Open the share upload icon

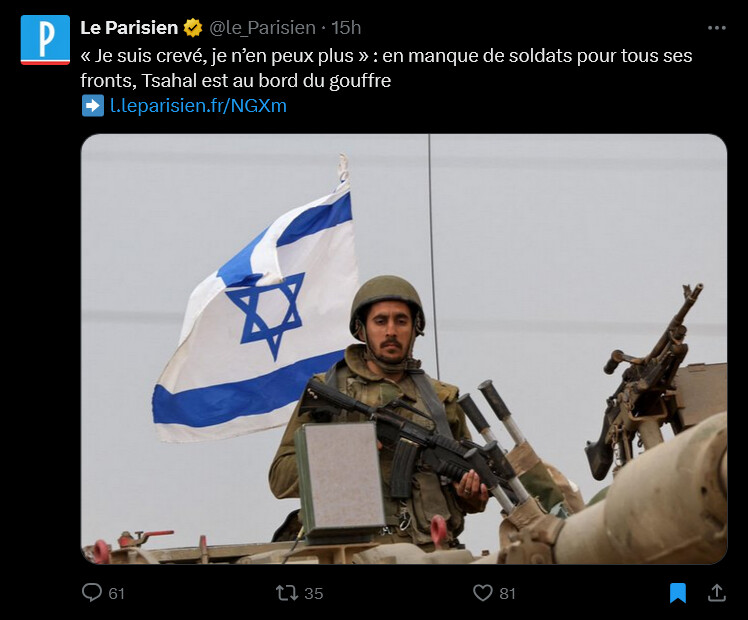point(717,593)
